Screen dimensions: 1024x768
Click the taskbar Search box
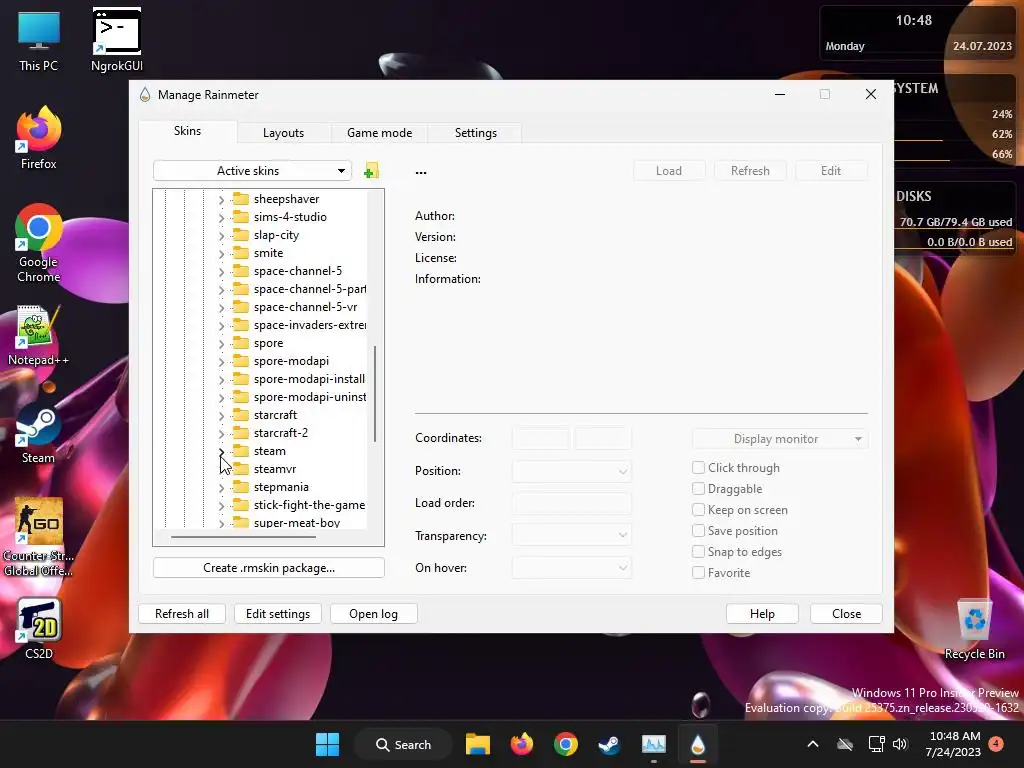click(403, 744)
